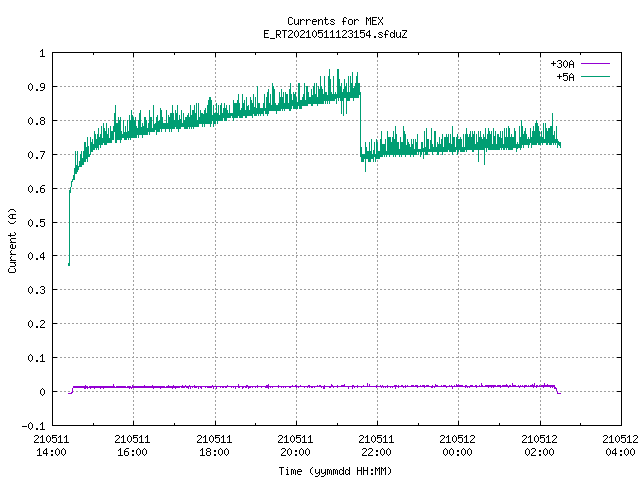This screenshot has width=640, height=480.
Task: Click the chart title 'Currents for MEX'
Action: [335, 21]
